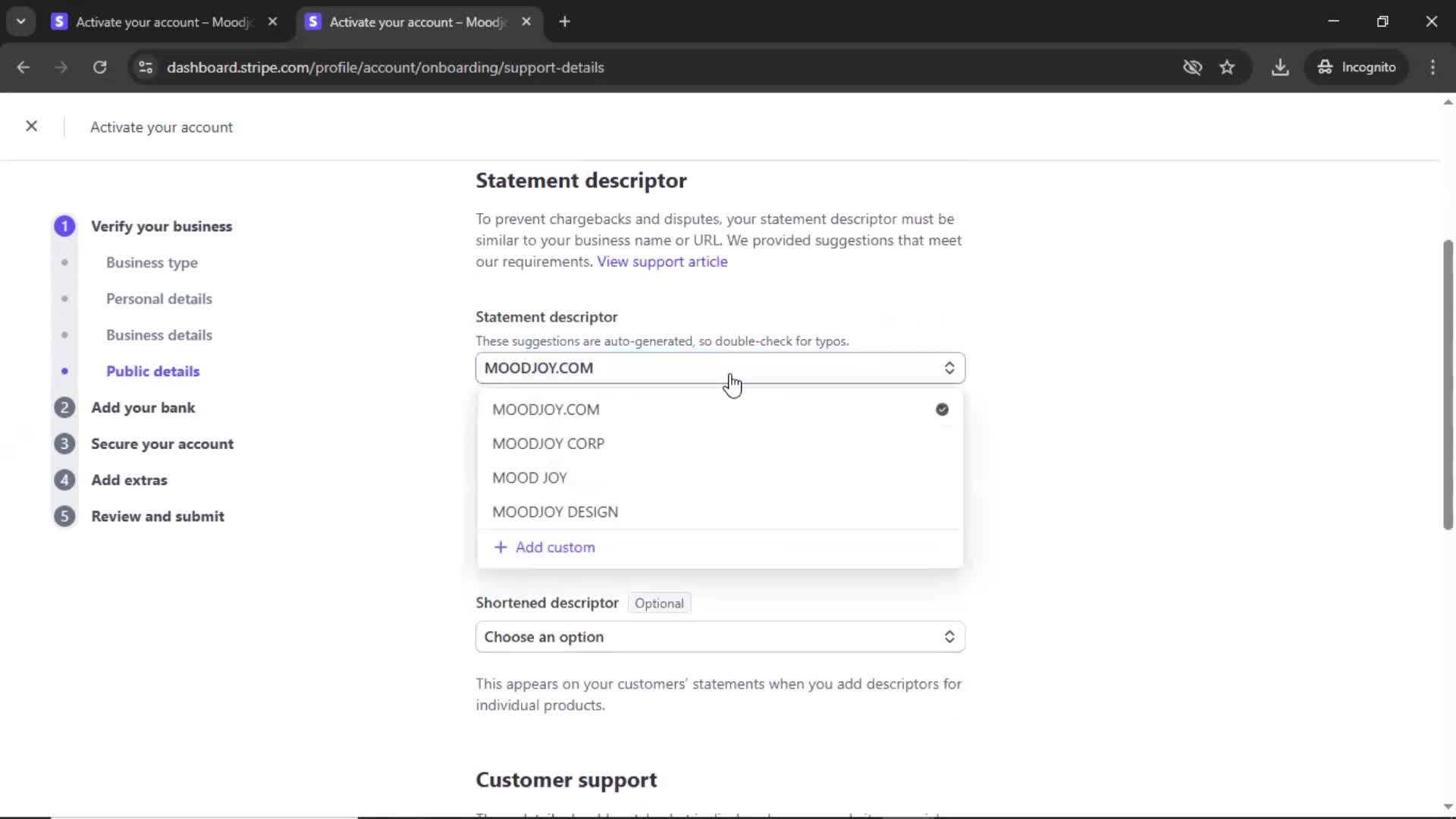Image resolution: width=1456 pixels, height=819 pixels.
Task: Open the site information icon in address bar
Action: coord(146,67)
